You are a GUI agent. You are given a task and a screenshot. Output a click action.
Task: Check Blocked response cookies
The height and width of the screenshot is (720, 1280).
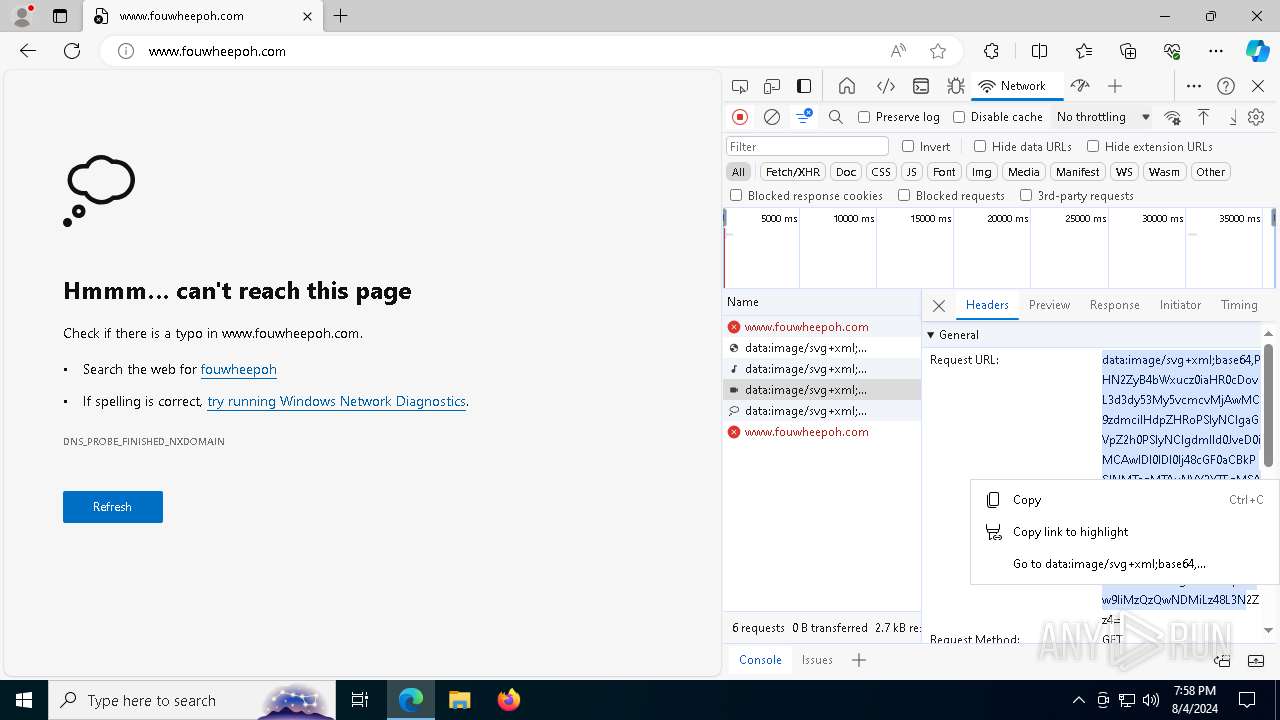736,195
